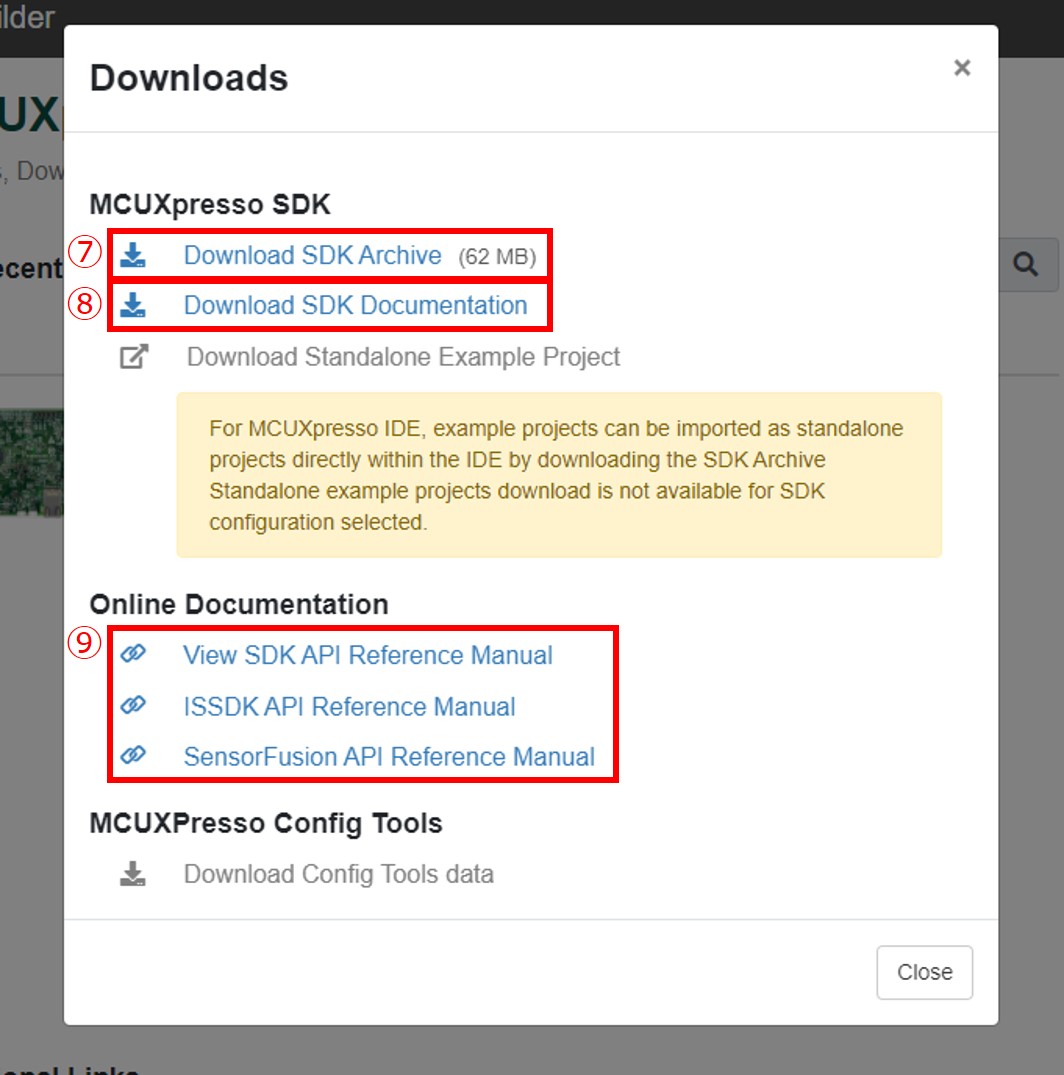The width and height of the screenshot is (1064, 1075).
Task: Click the download icon beside Download SDK Archive
Action: pos(133,255)
